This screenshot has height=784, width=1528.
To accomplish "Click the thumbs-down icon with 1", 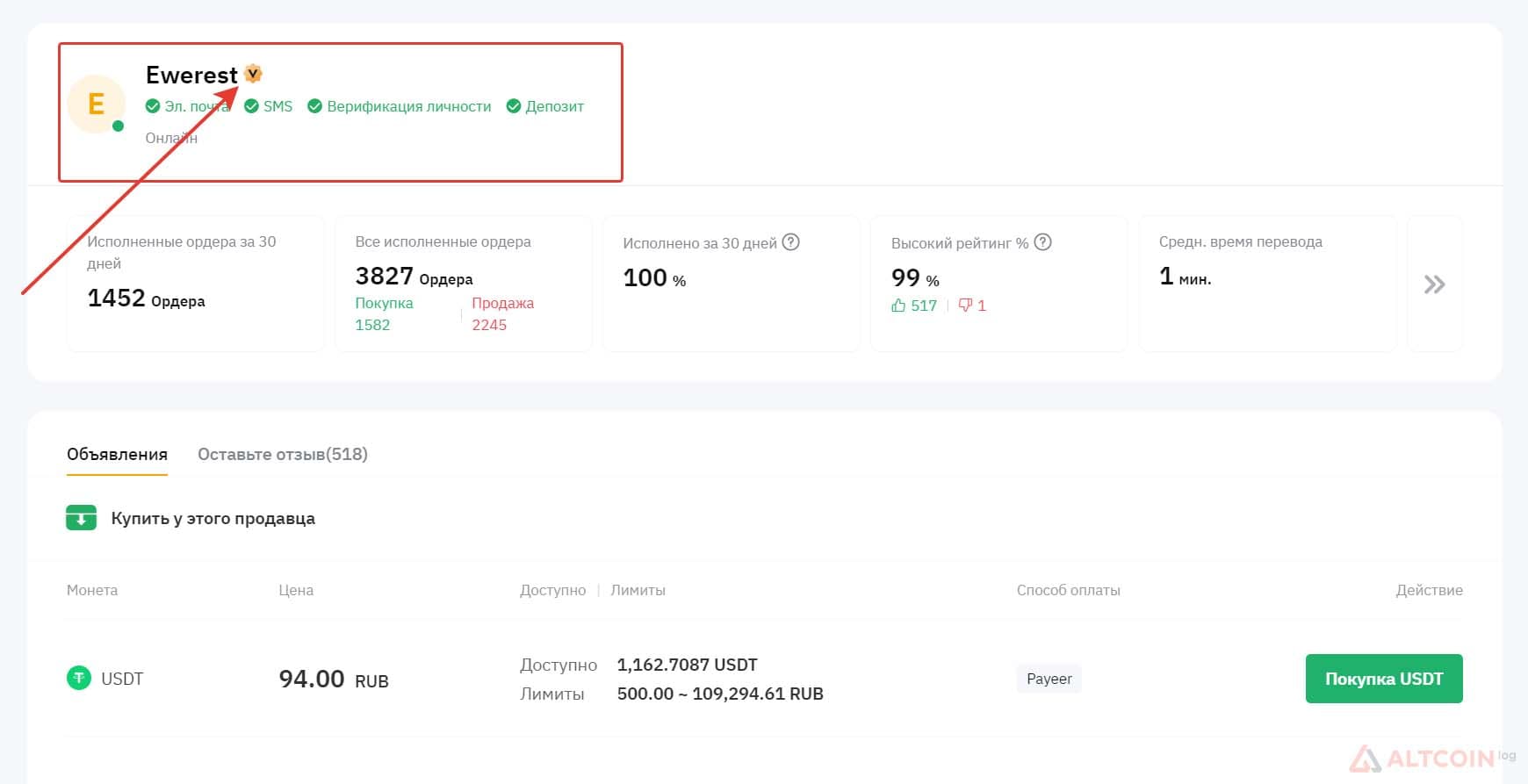I will click(x=965, y=306).
